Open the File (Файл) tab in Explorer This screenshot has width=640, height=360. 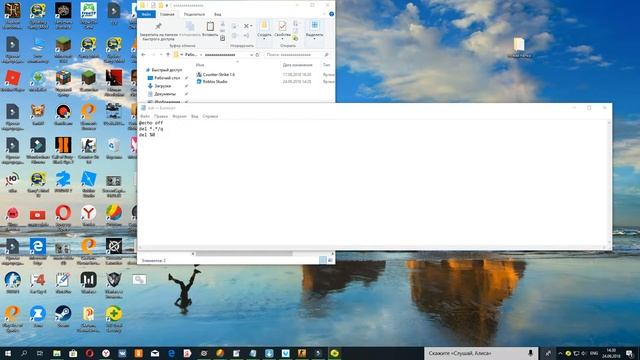point(146,14)
